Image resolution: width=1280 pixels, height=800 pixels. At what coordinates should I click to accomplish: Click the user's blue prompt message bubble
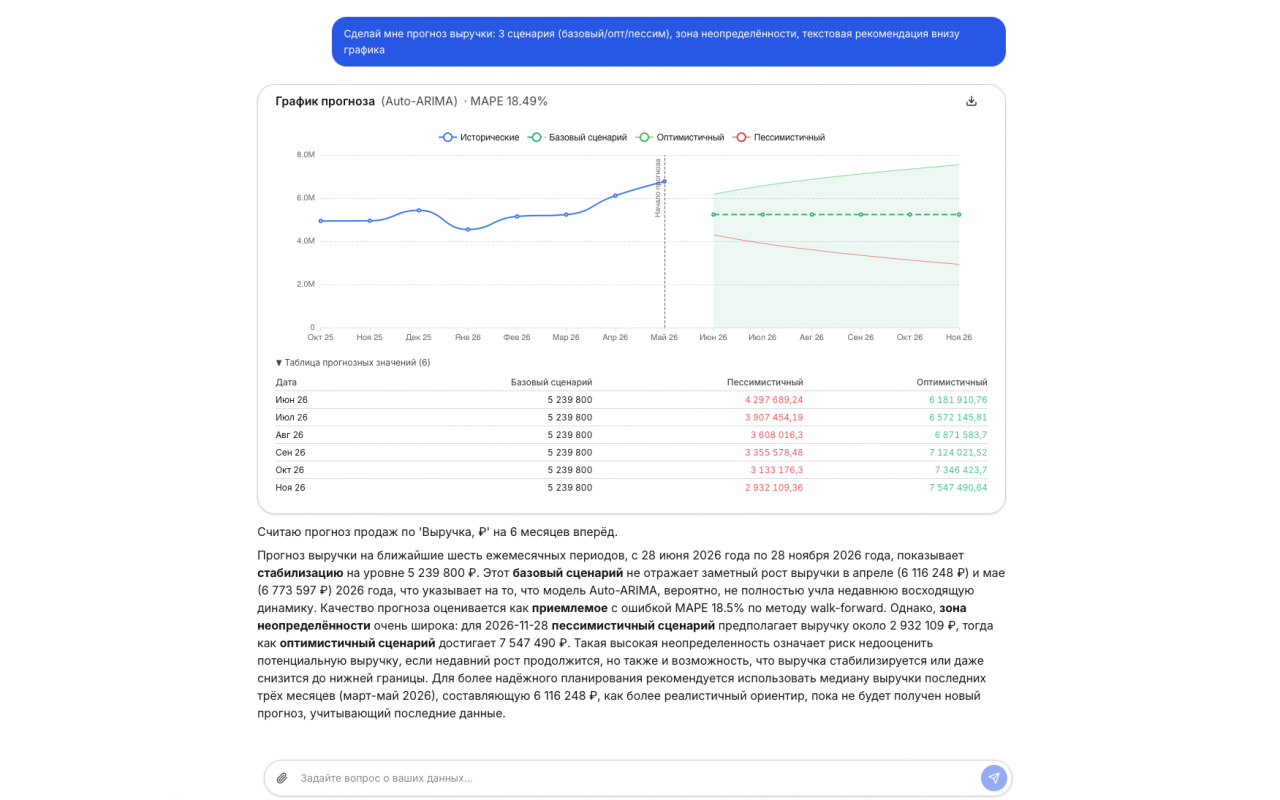pyautogui.click(x=668, y=41)
